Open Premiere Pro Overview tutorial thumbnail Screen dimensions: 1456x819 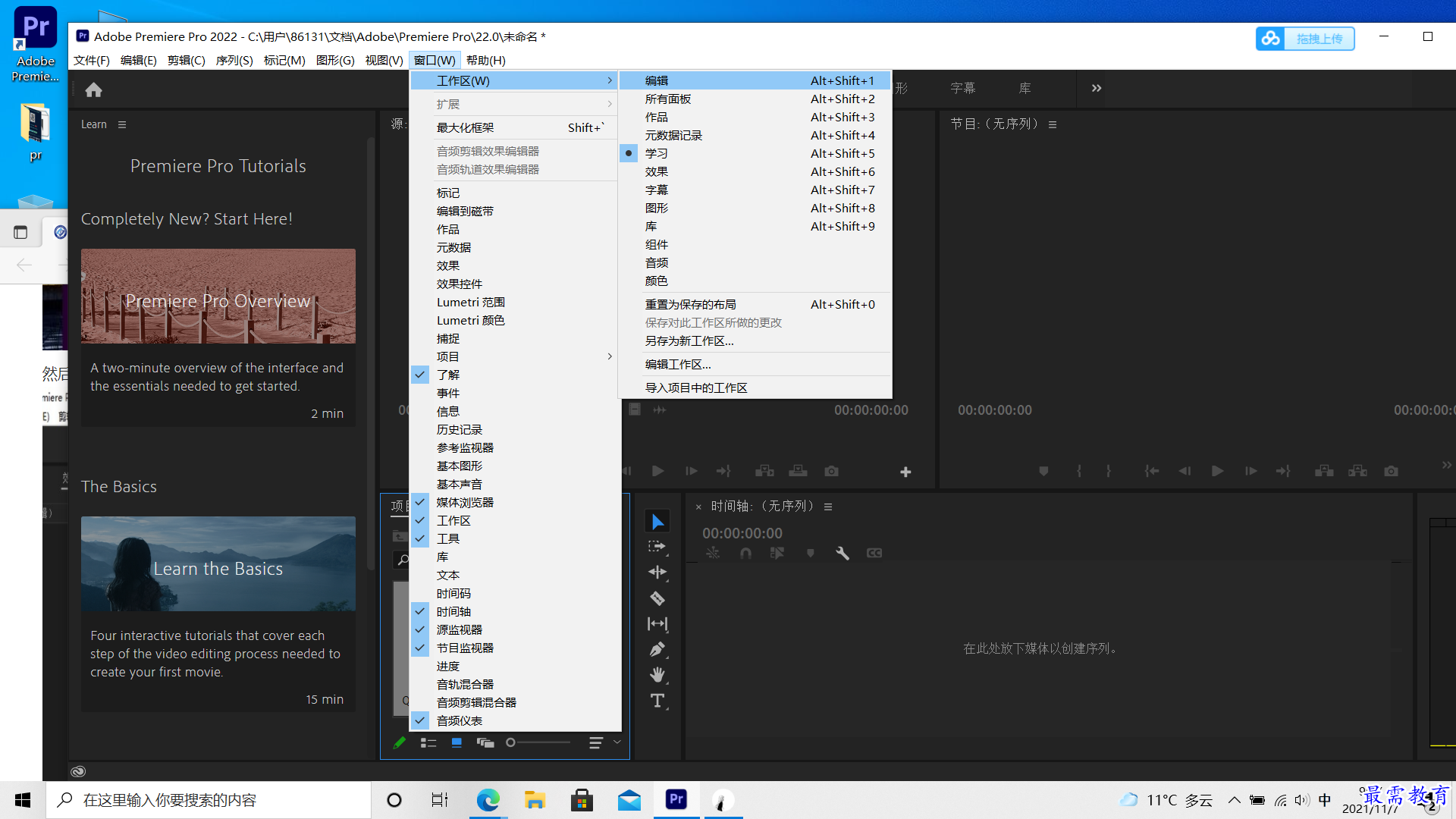click(x=218, y=297)
